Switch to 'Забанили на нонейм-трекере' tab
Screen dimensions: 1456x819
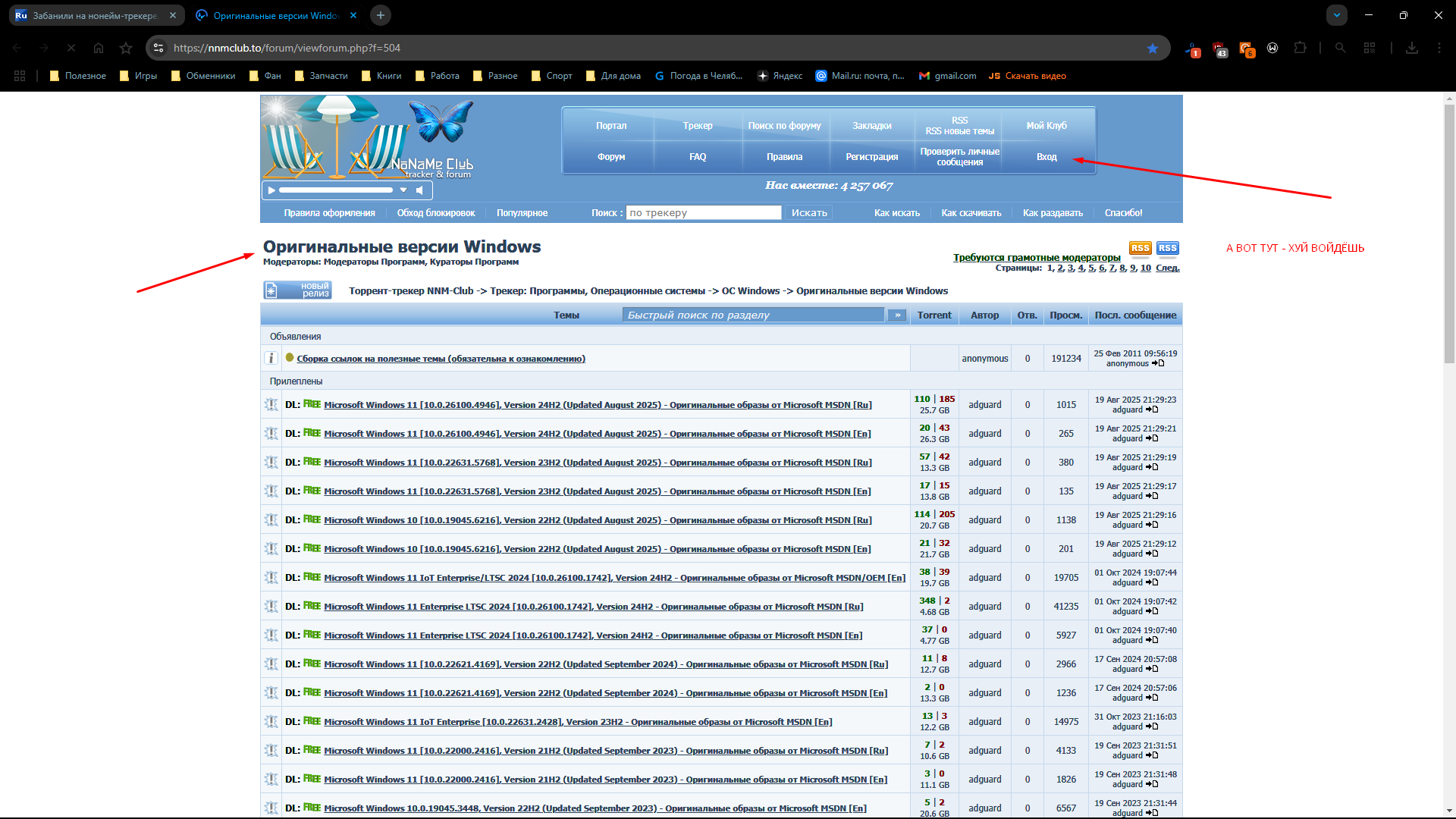pos(95,15)
